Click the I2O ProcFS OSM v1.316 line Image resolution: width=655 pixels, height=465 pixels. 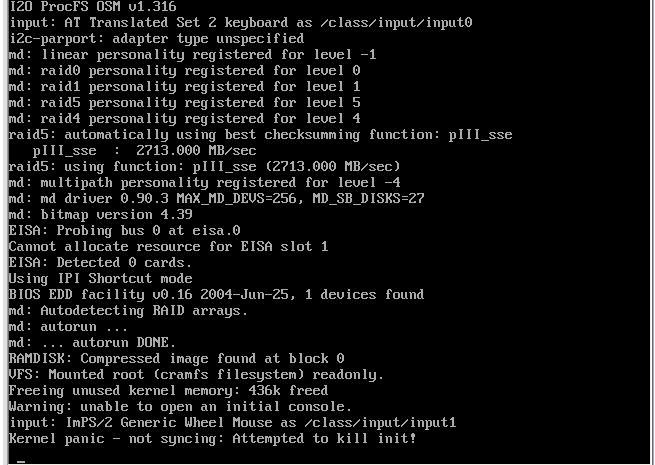[x=92, y=6]
